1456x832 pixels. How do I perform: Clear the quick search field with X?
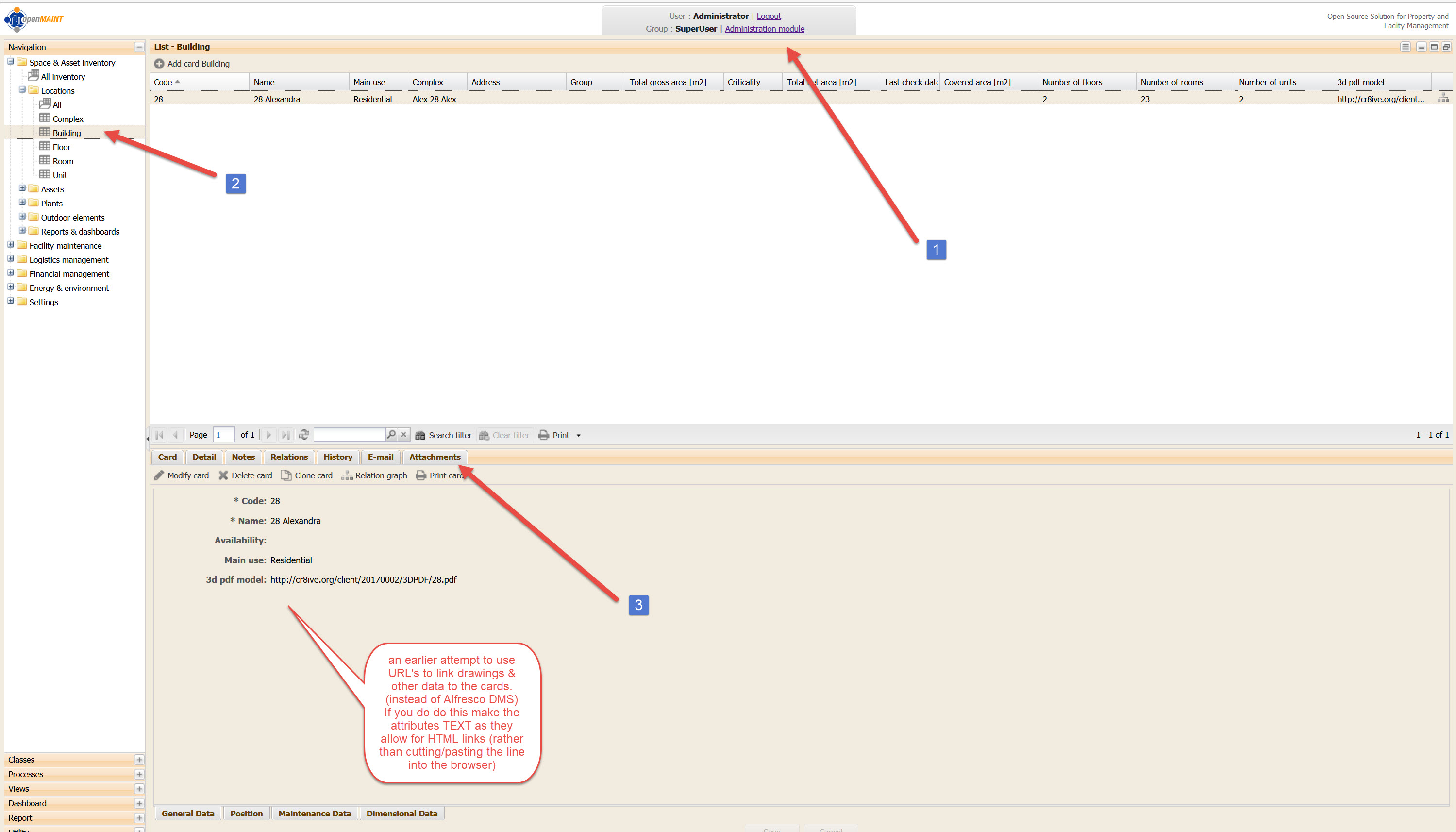(x=403, y=434)
